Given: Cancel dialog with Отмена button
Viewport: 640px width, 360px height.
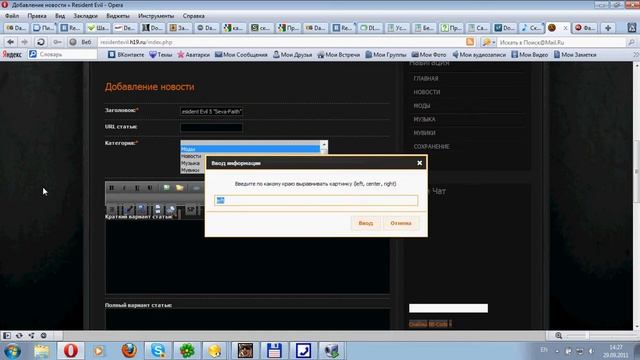Looking at the screenshot, I should point(401,223).
